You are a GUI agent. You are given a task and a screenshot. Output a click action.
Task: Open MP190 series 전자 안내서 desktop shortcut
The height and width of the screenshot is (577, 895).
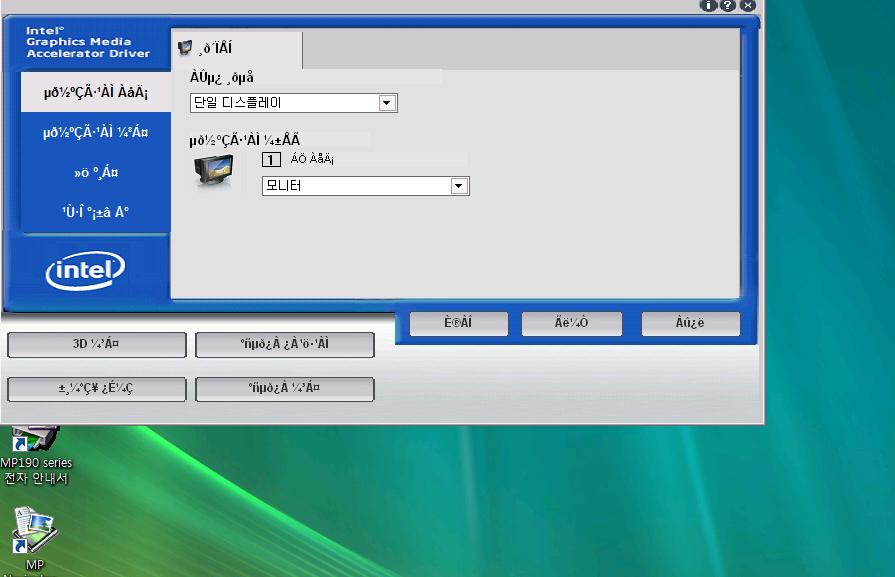coord(37,455)
